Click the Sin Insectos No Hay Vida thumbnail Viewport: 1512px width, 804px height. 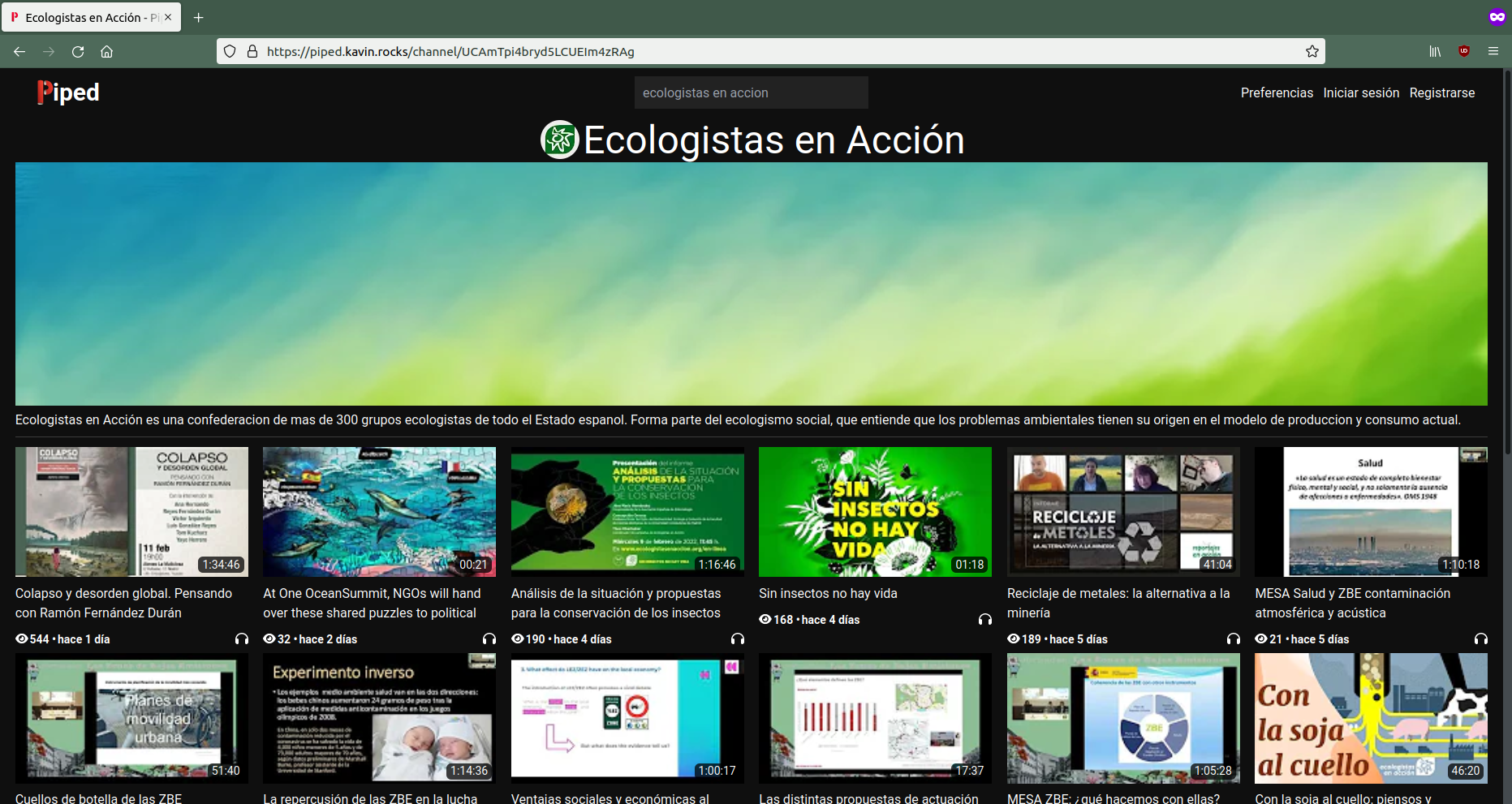tap(875, 512)
